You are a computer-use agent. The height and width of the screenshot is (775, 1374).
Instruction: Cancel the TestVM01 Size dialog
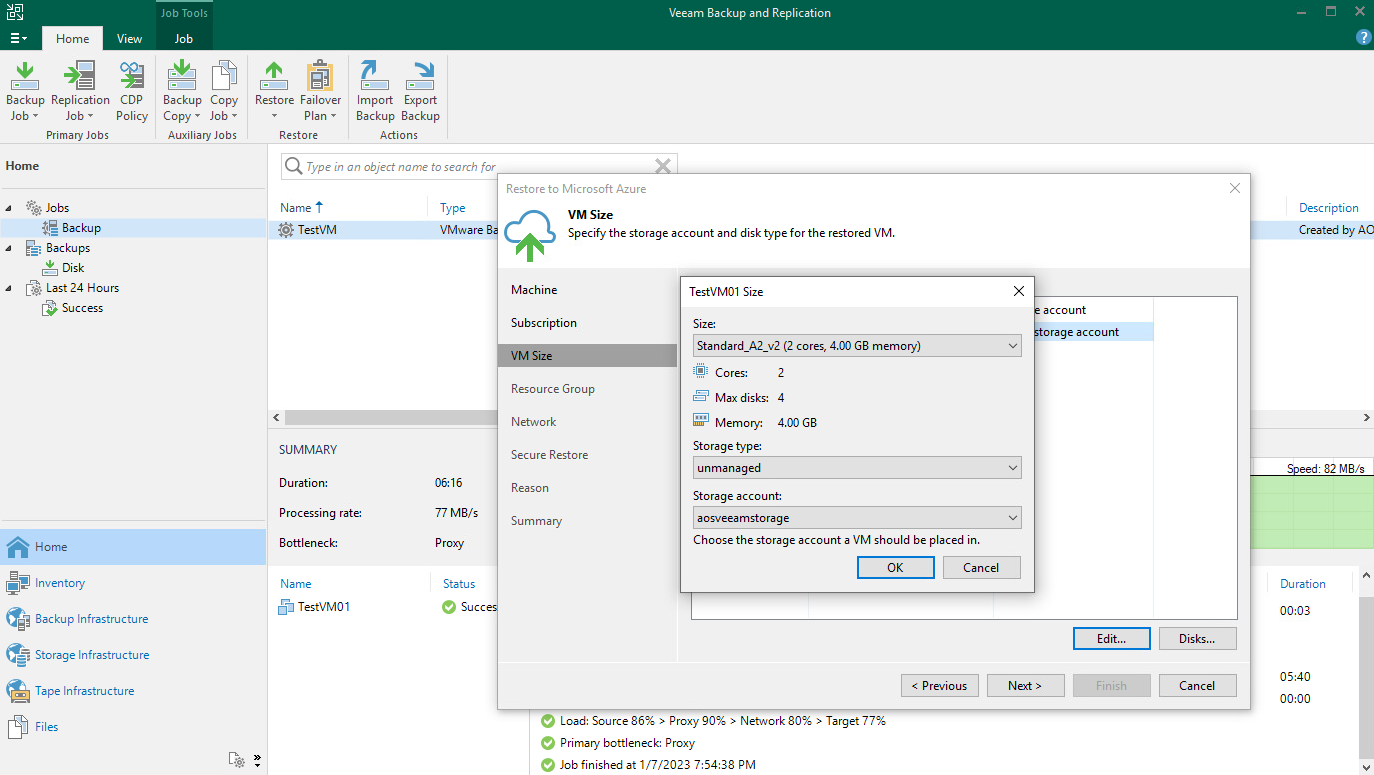(x=981, y=567)
